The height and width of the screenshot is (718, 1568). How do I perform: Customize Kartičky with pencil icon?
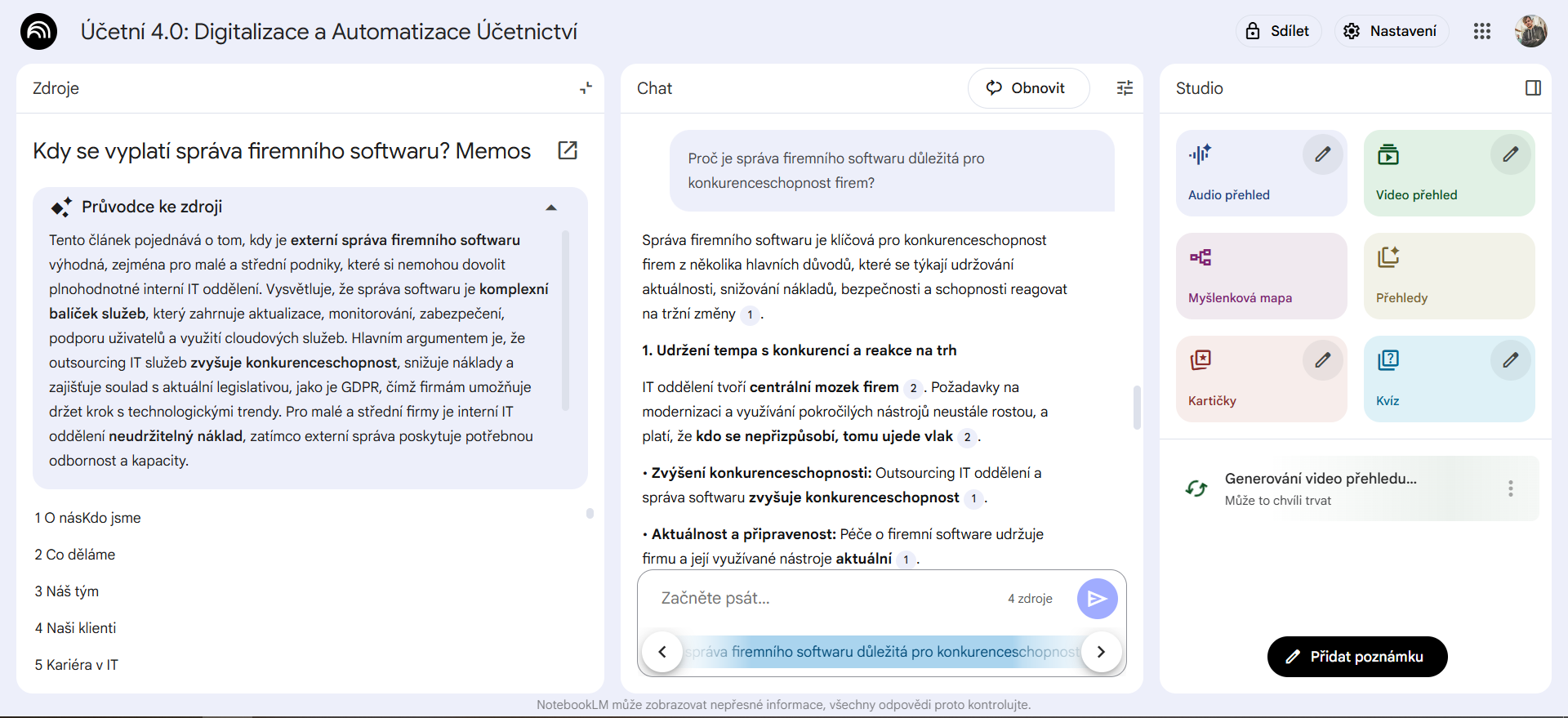1322,360
